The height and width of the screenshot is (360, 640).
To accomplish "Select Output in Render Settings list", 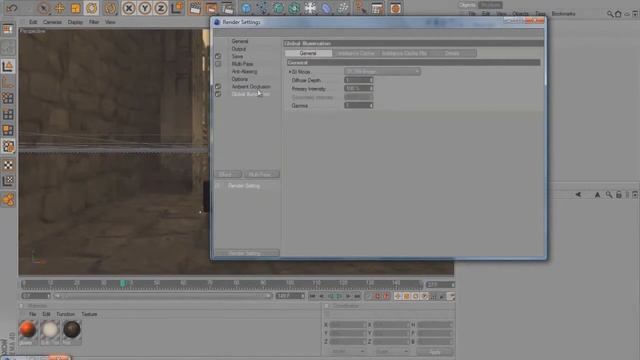I will pos(239,49).
